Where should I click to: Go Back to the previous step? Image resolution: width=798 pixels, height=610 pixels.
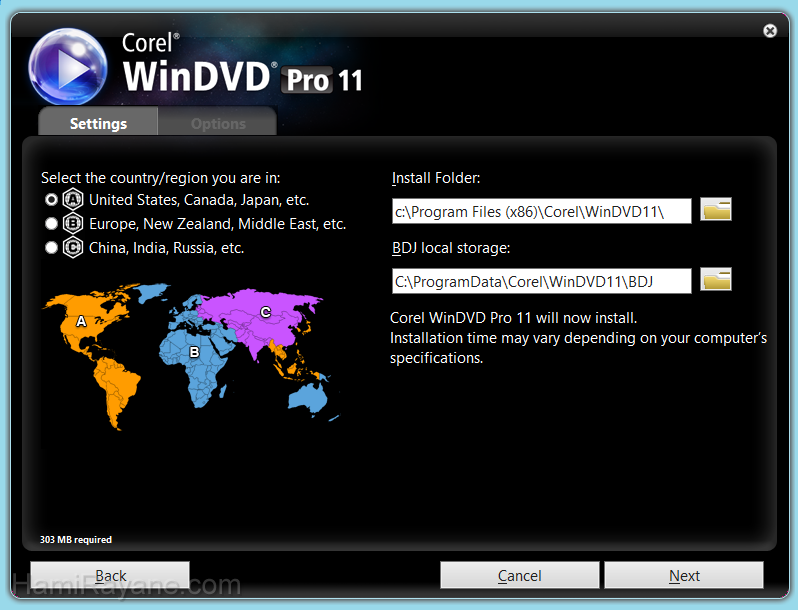(x=110, y=575)
